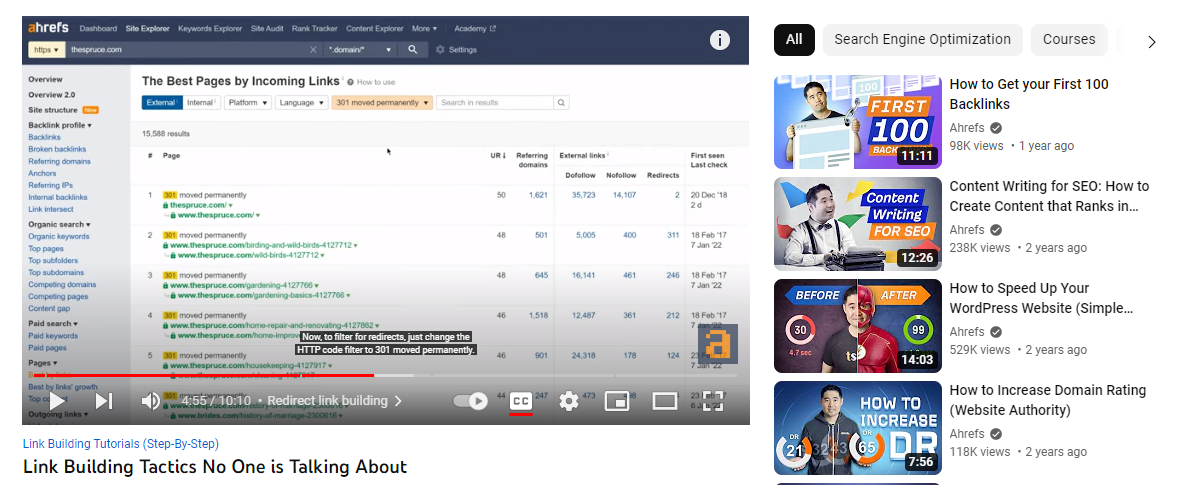Image resolution: width=1178 pixels, height=485 pixels.
Task: Toggle the autoplay switch
Action: tap(471, 402)
